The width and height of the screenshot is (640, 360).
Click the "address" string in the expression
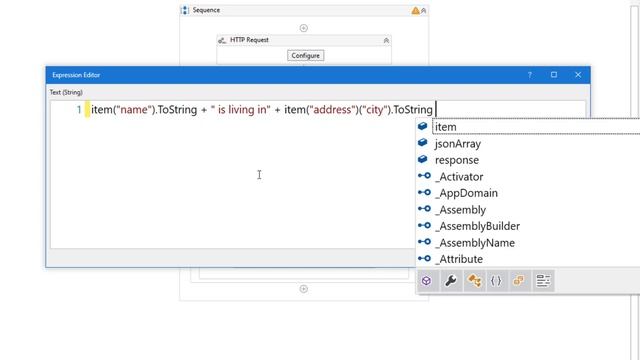[332, 110]
